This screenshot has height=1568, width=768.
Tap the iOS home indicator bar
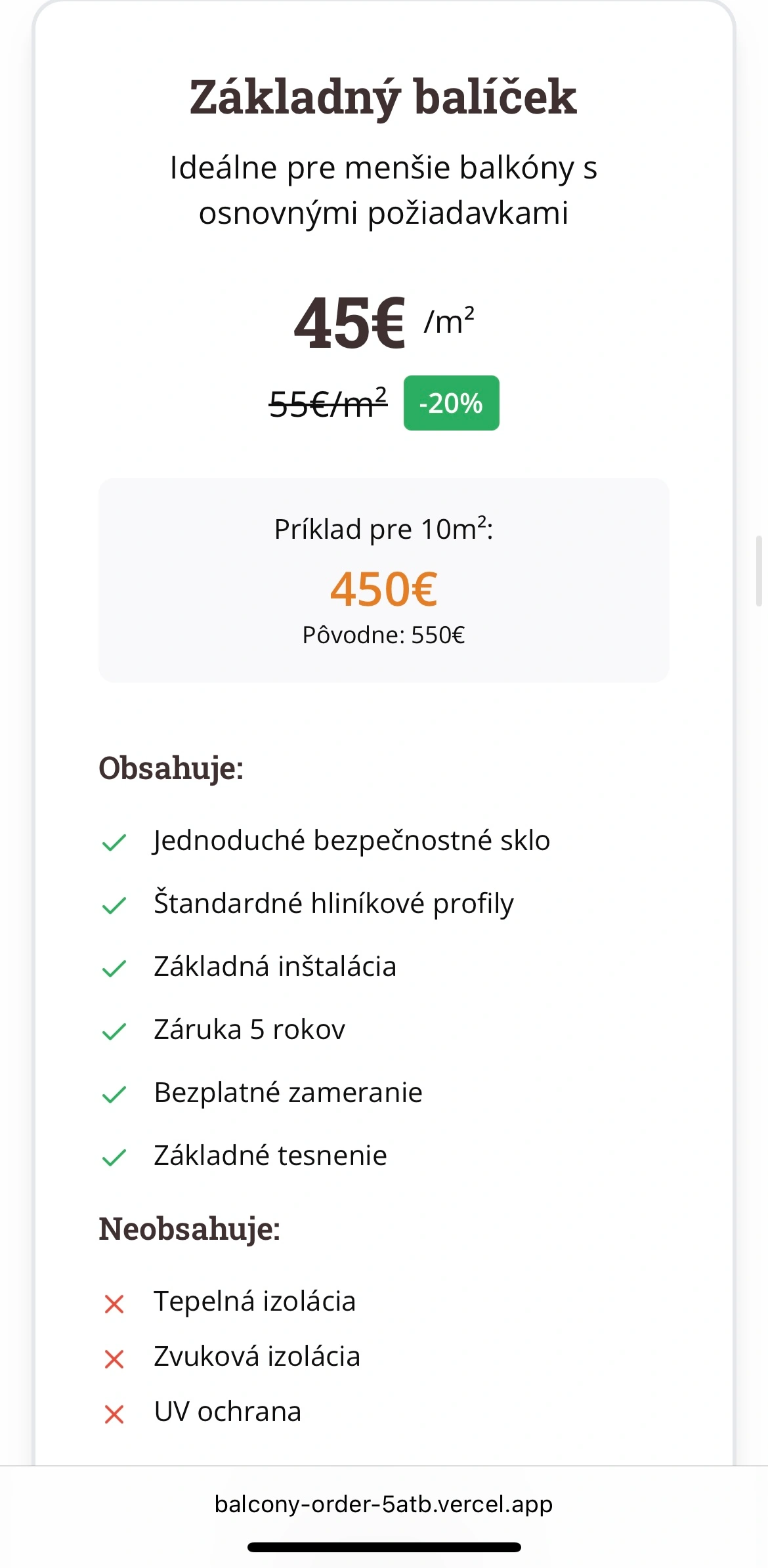point(384,1547)
